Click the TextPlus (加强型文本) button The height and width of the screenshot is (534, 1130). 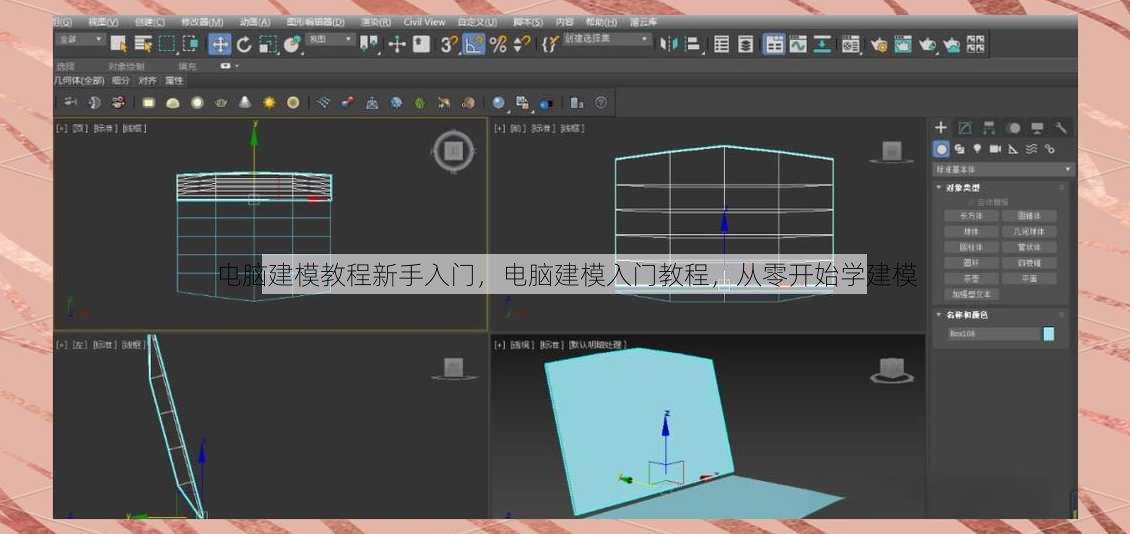[971, 294]
